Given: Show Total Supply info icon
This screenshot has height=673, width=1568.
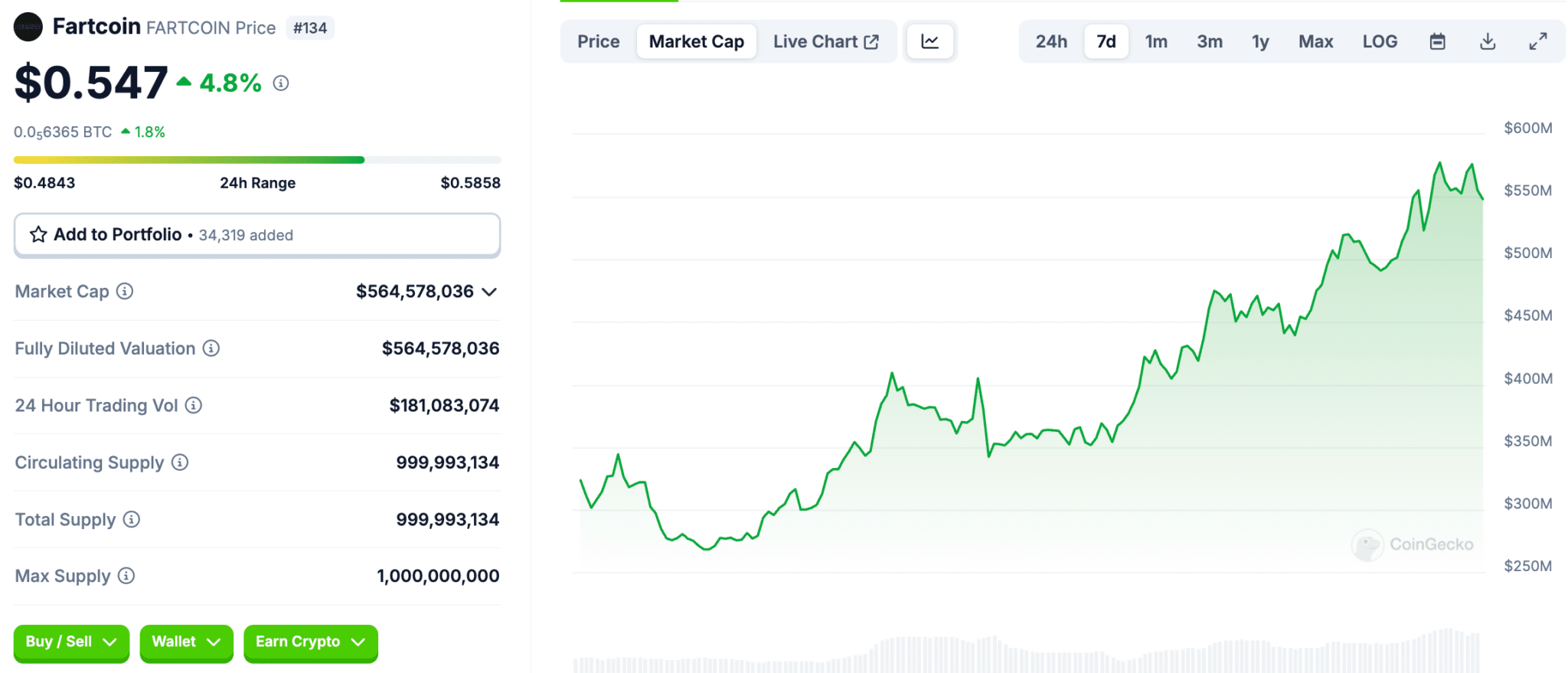Looking at the screenshot, I should click(x=132, y=519).
